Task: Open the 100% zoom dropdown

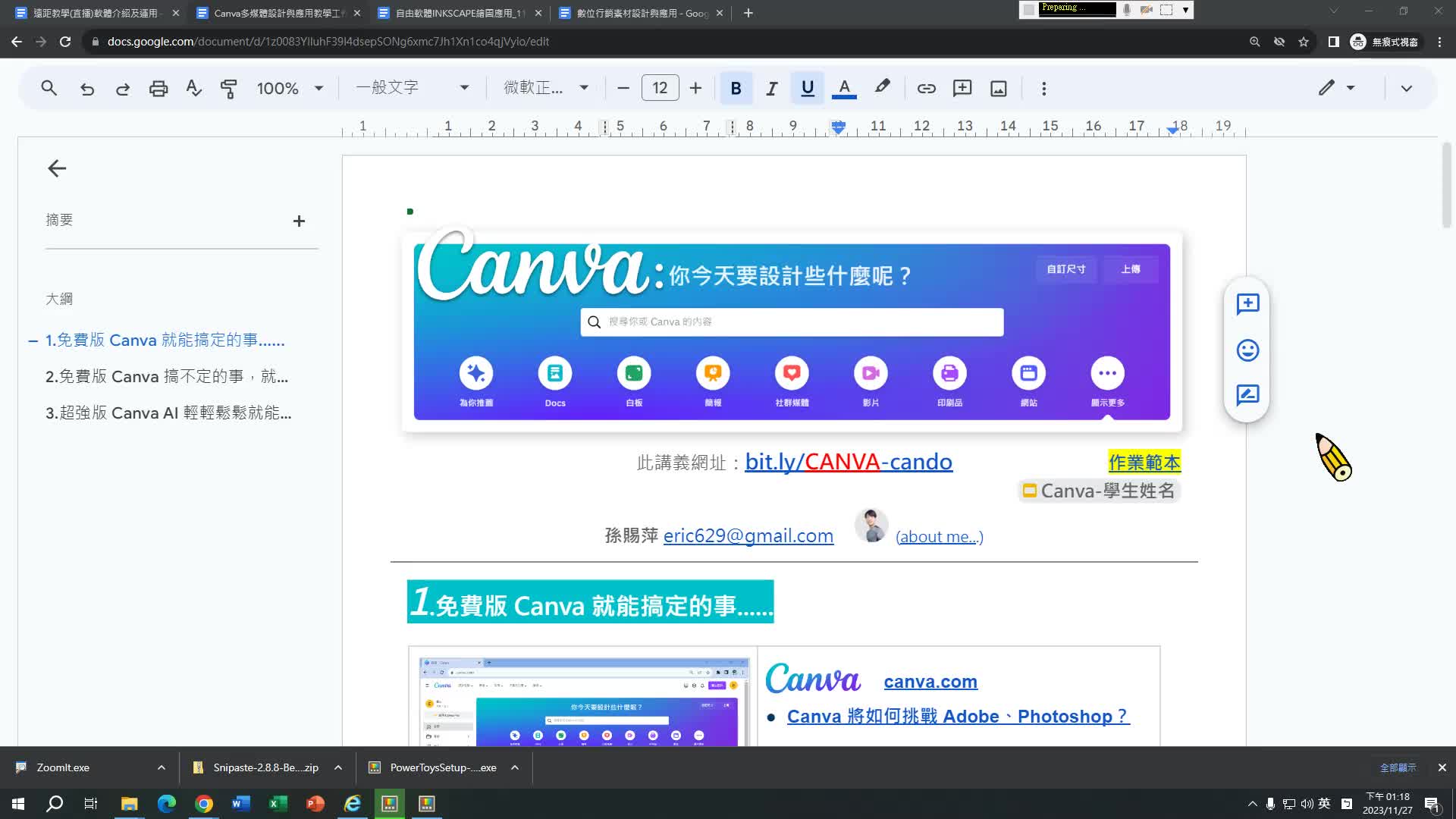Action: click(x=290, y=88)
